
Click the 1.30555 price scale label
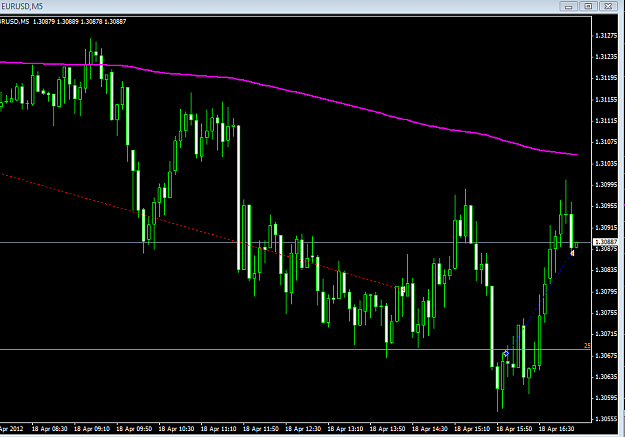click(606, 419)
